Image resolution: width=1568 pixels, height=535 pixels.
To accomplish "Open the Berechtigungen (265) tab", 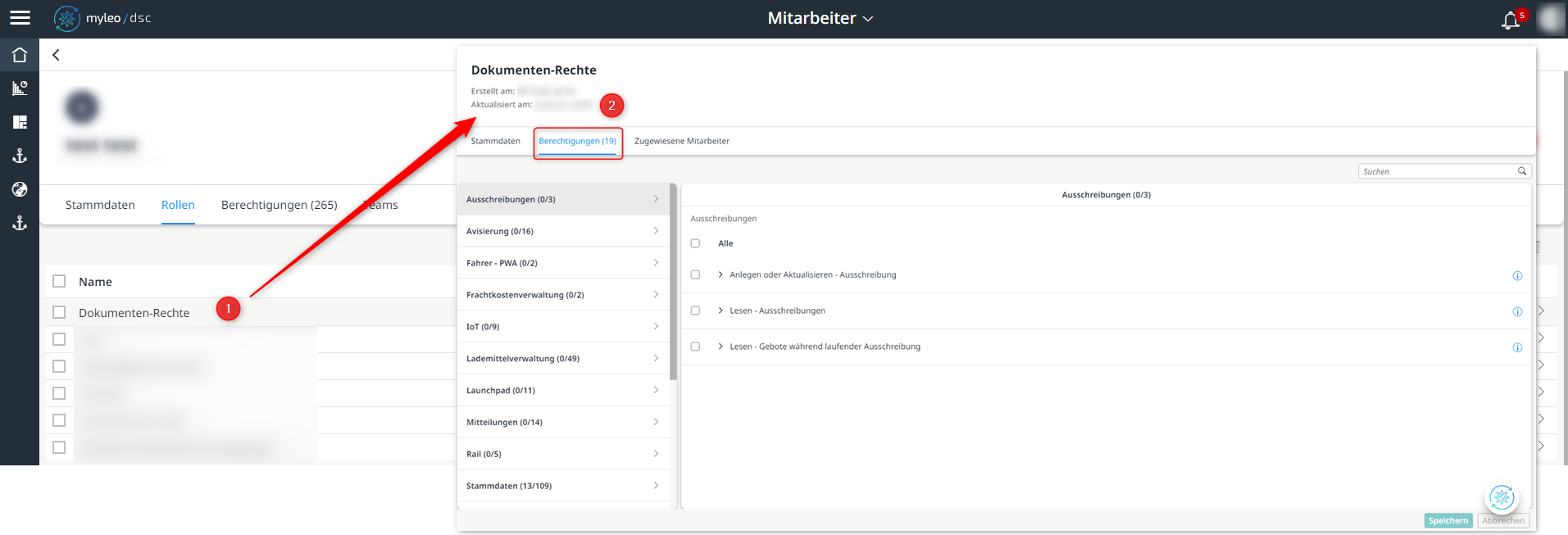I will point(280,205).
